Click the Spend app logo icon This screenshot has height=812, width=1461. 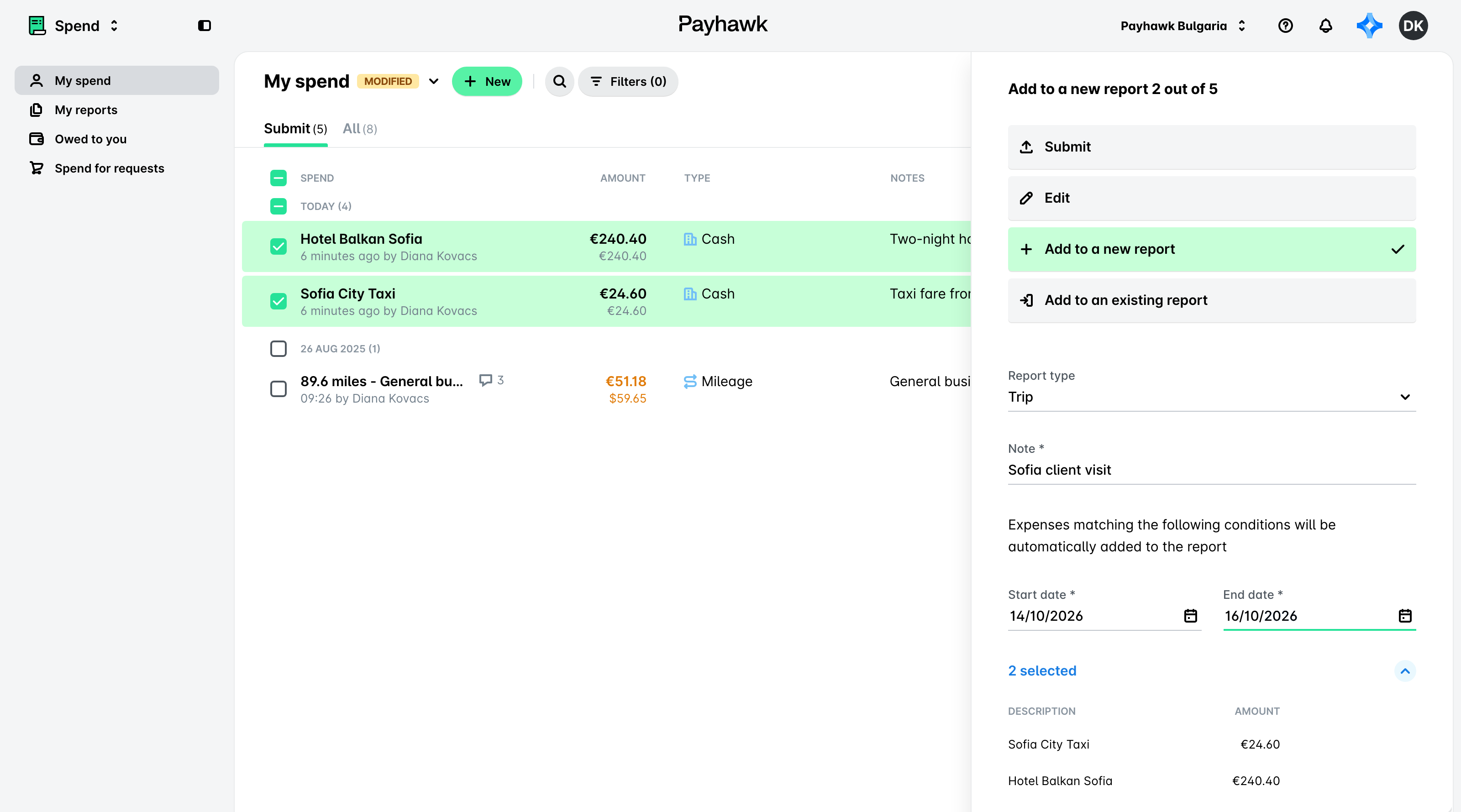pos(37,26)
